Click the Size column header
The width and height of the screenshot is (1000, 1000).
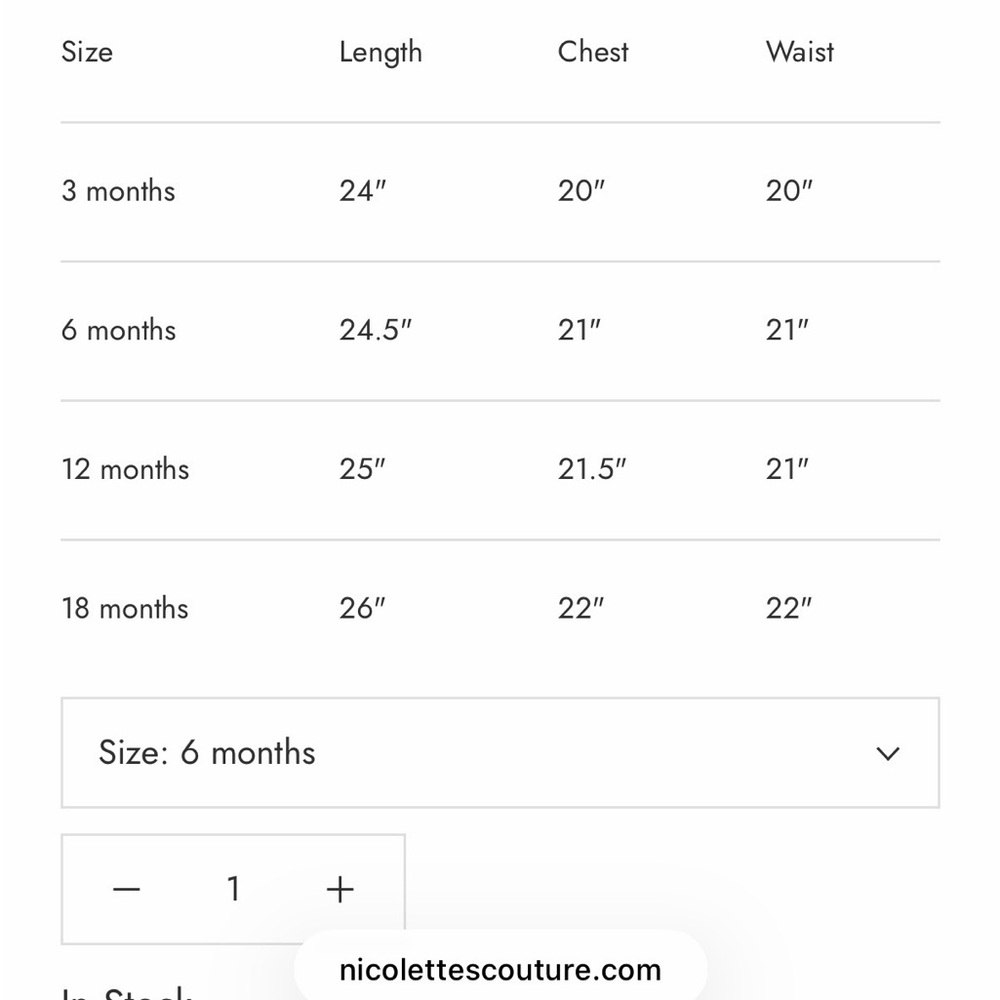click(x=87, y=52)
